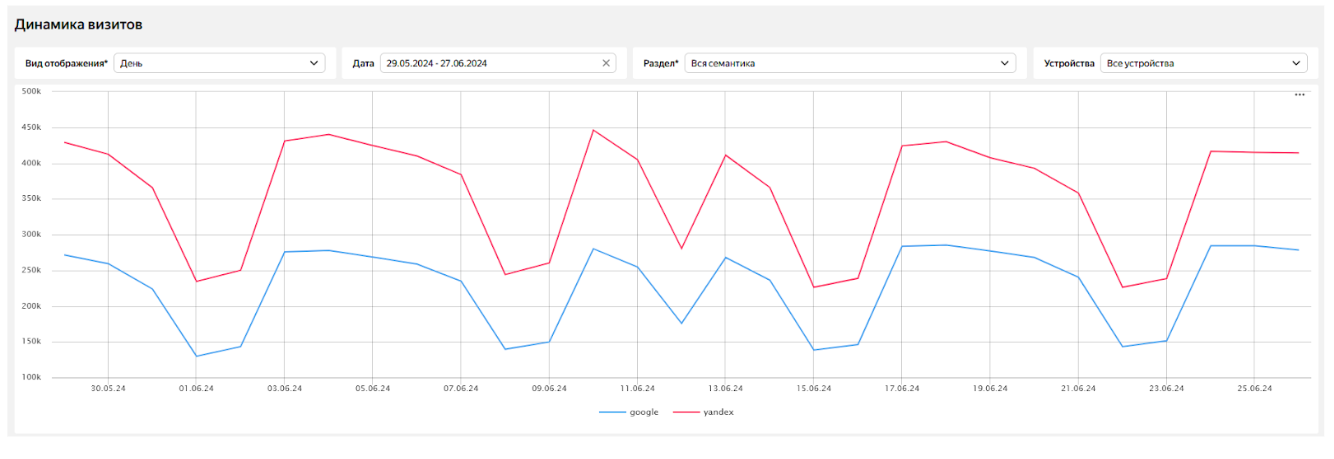Click the 03.06.24 x-axis date label

pos(284,388)
